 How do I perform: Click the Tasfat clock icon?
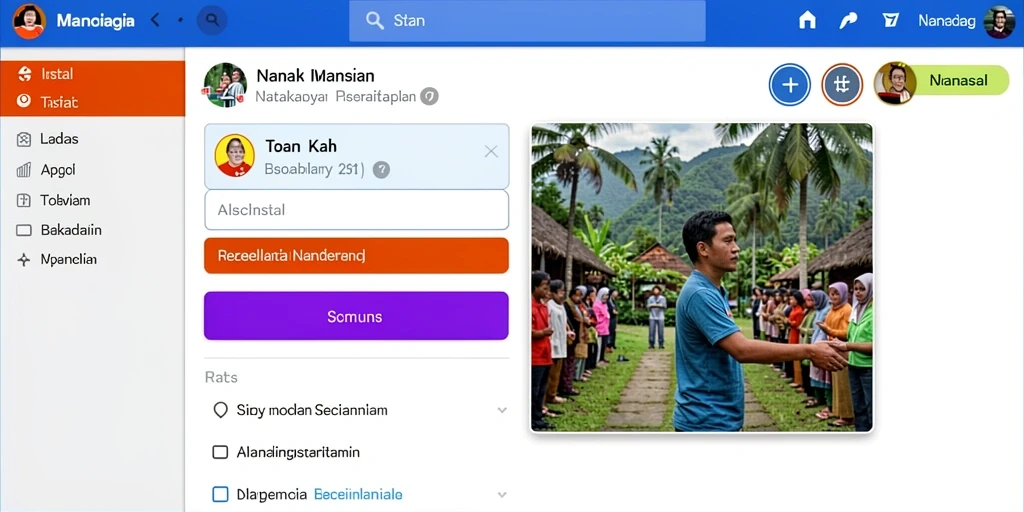tap(24, 101)
